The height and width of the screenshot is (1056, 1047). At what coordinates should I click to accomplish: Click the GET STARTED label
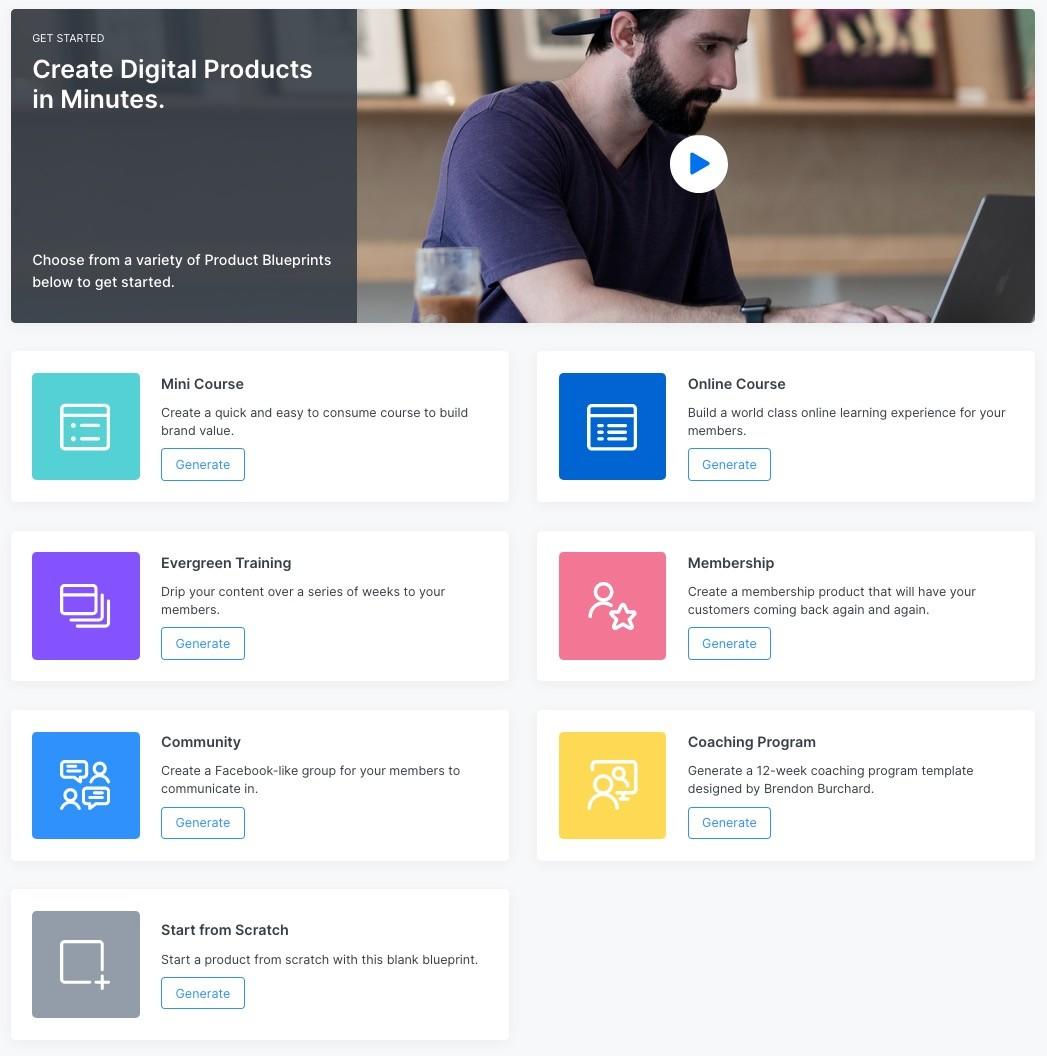pos(68,38)
